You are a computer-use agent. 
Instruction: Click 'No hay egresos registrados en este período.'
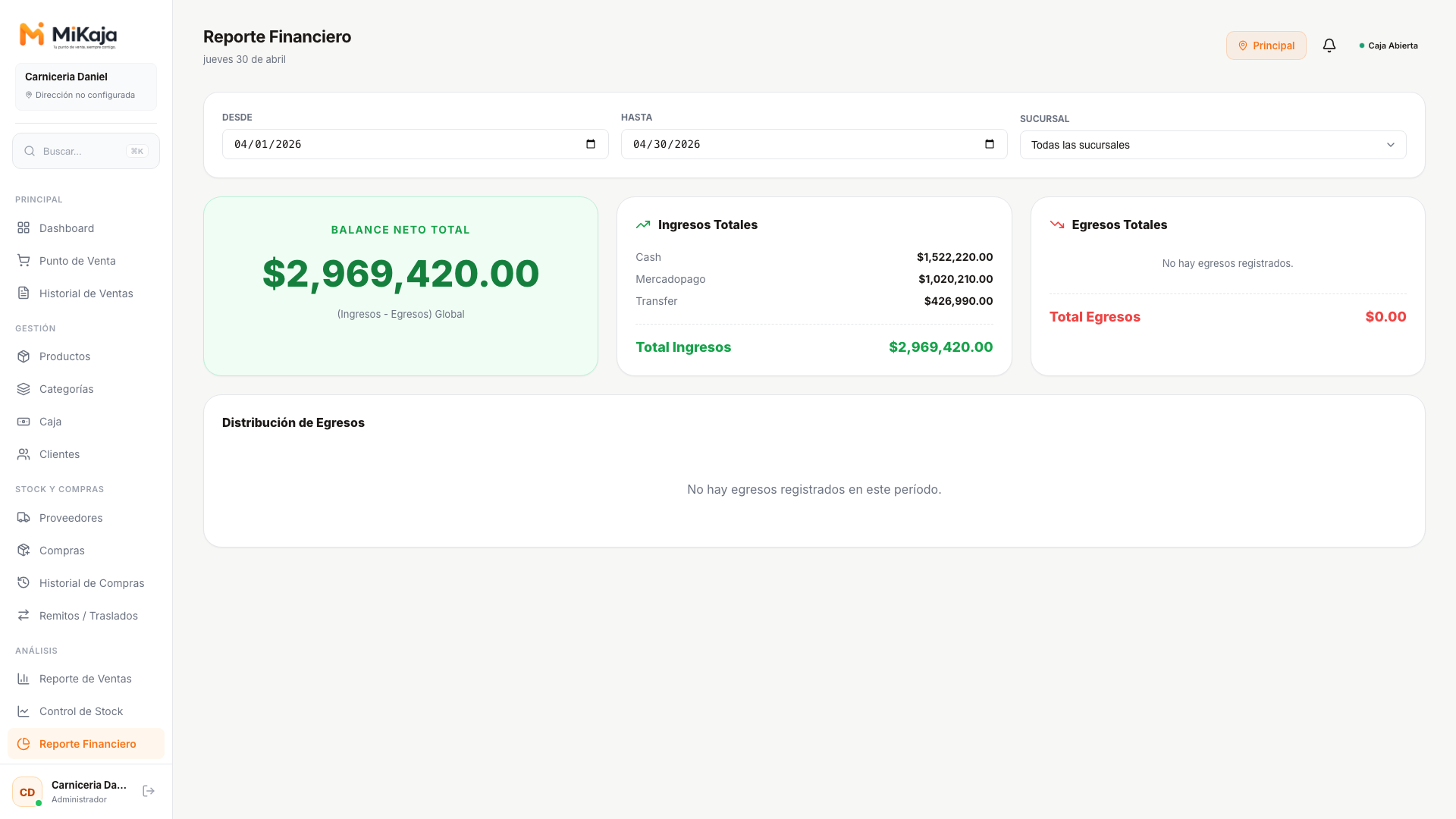[x=814, y=489]
